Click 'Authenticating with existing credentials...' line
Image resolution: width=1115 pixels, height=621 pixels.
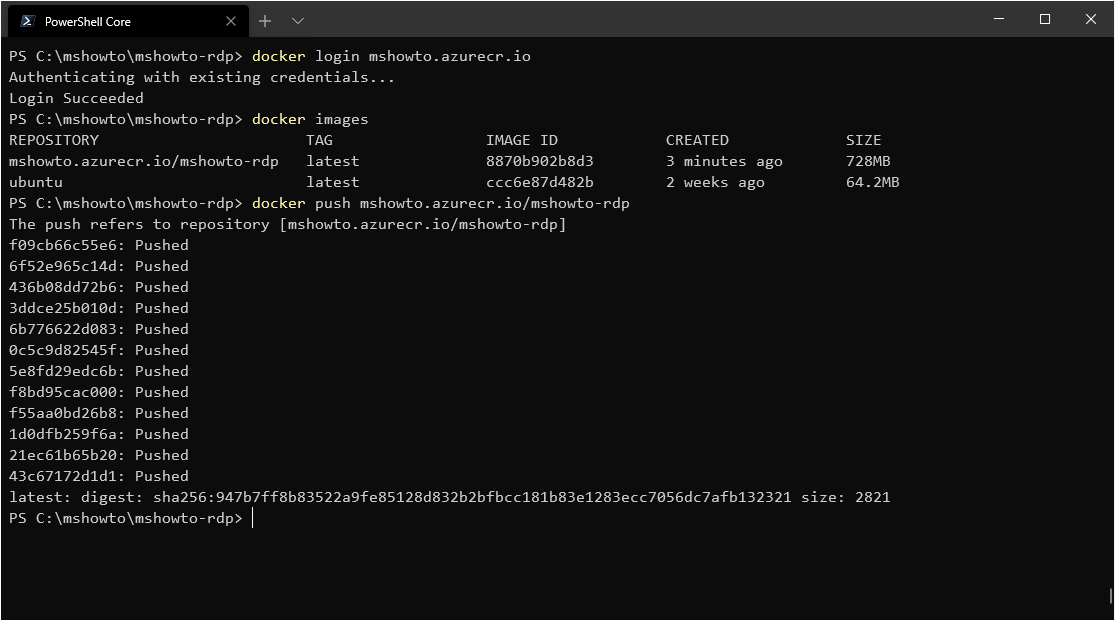202,78
